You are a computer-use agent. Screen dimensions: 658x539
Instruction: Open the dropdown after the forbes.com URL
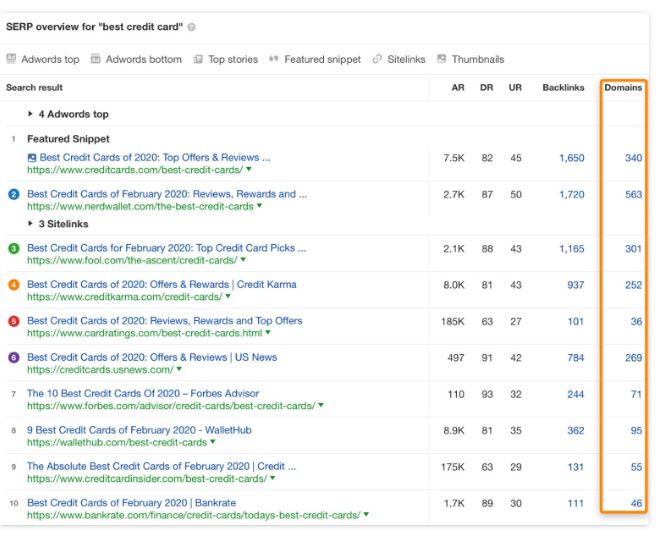321,405
